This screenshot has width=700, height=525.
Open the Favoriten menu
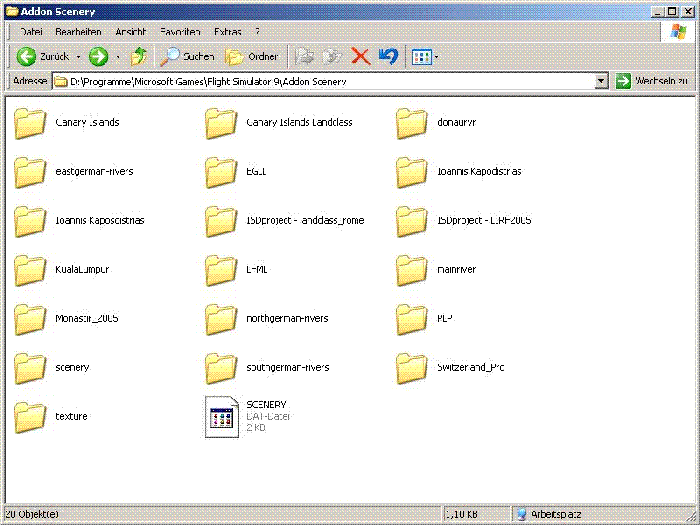tap(180, 32)
